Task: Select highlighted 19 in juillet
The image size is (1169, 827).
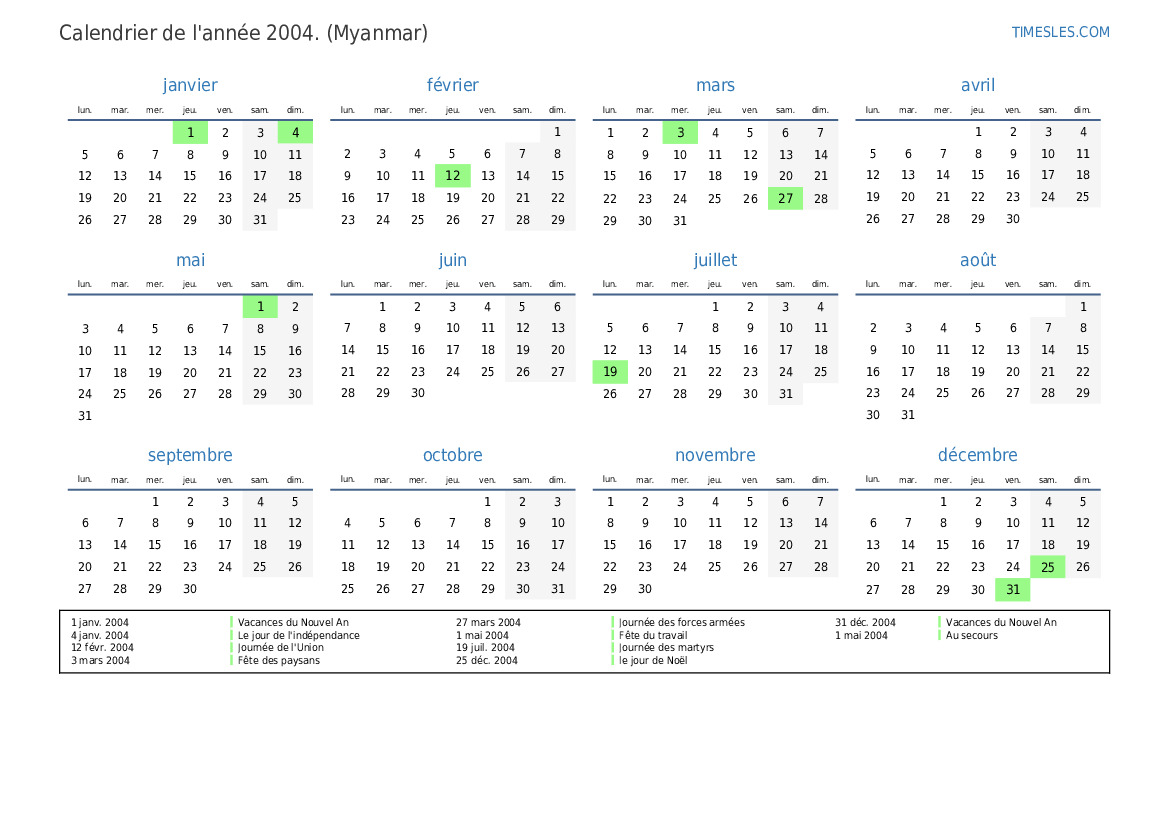Action: [610, 372]
